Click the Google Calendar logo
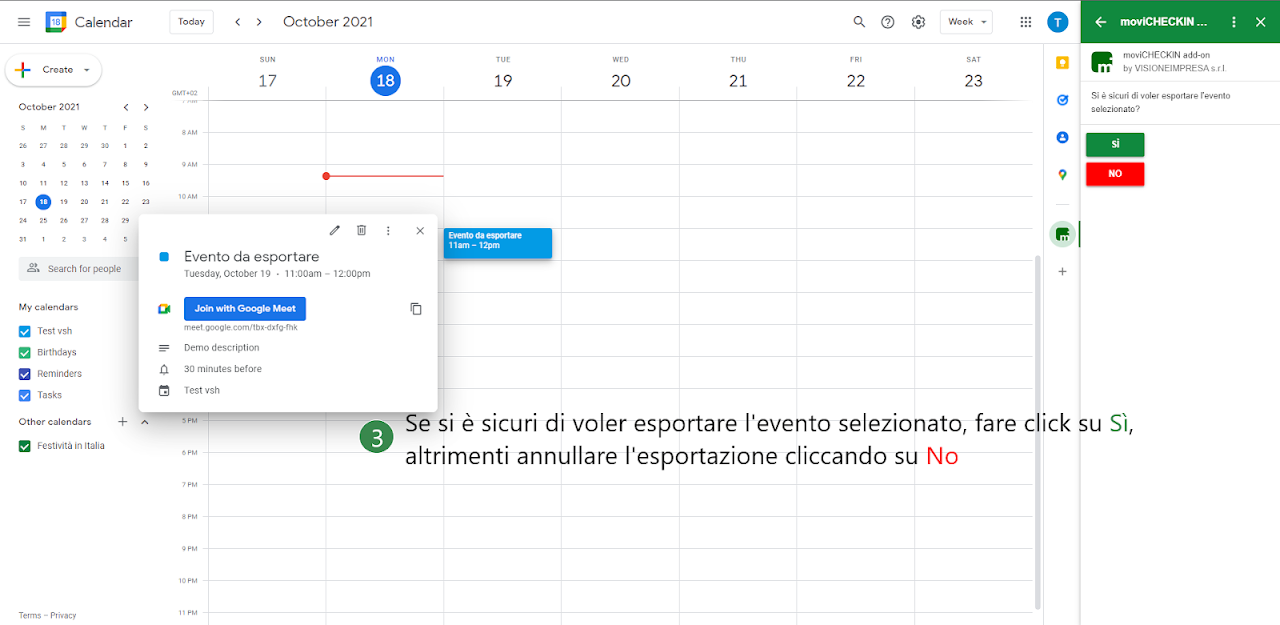 (x=56, y=22)
